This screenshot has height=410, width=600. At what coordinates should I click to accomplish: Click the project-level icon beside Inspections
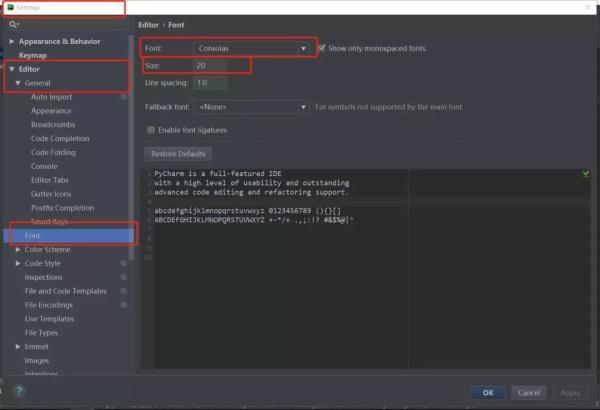pyautogui.click(x=124, y=277)
